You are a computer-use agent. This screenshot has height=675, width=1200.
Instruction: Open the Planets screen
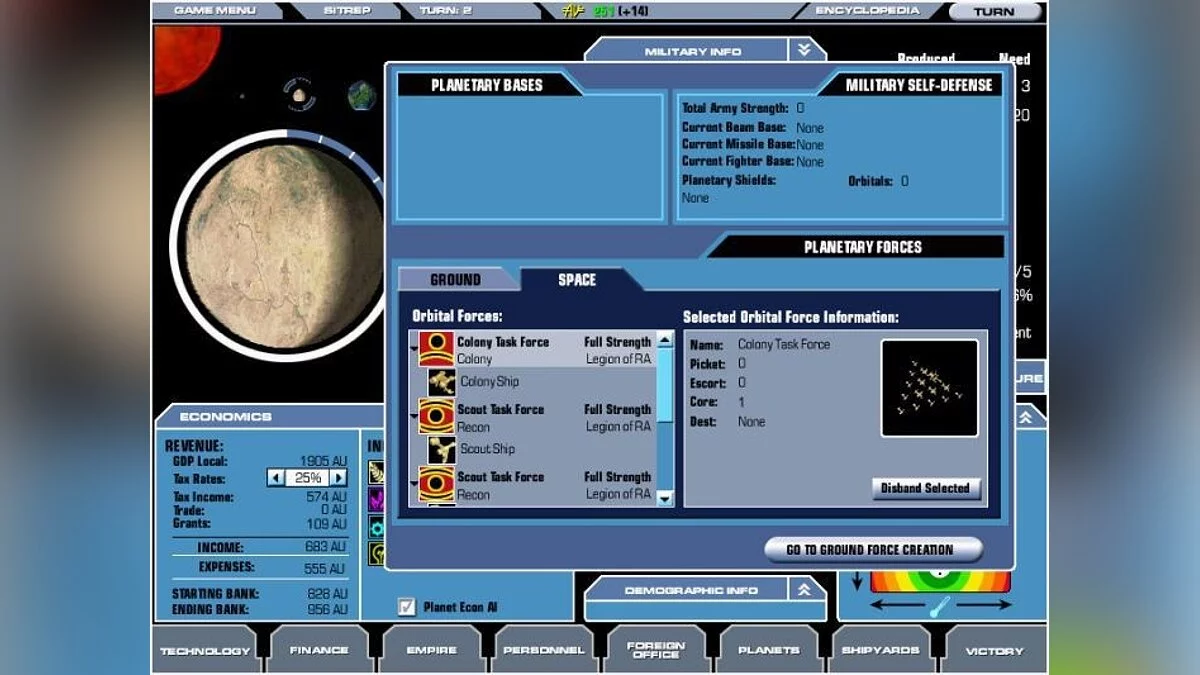768,650
